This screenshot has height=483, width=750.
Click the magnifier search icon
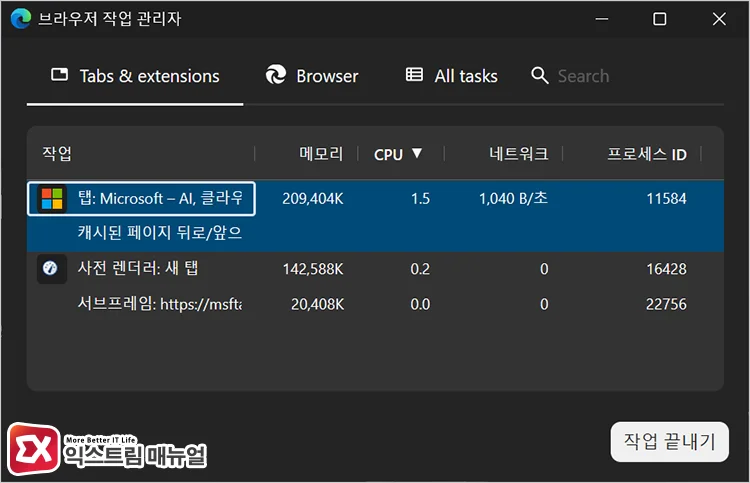(x=540, y=76)
